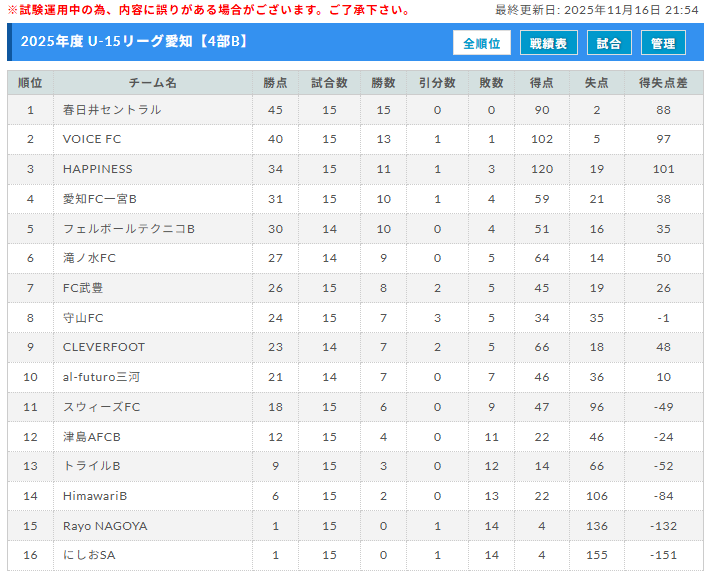Select the HAPPINESS team row name
This screenshot has height=574, width=707.
[x=97, y=169]
